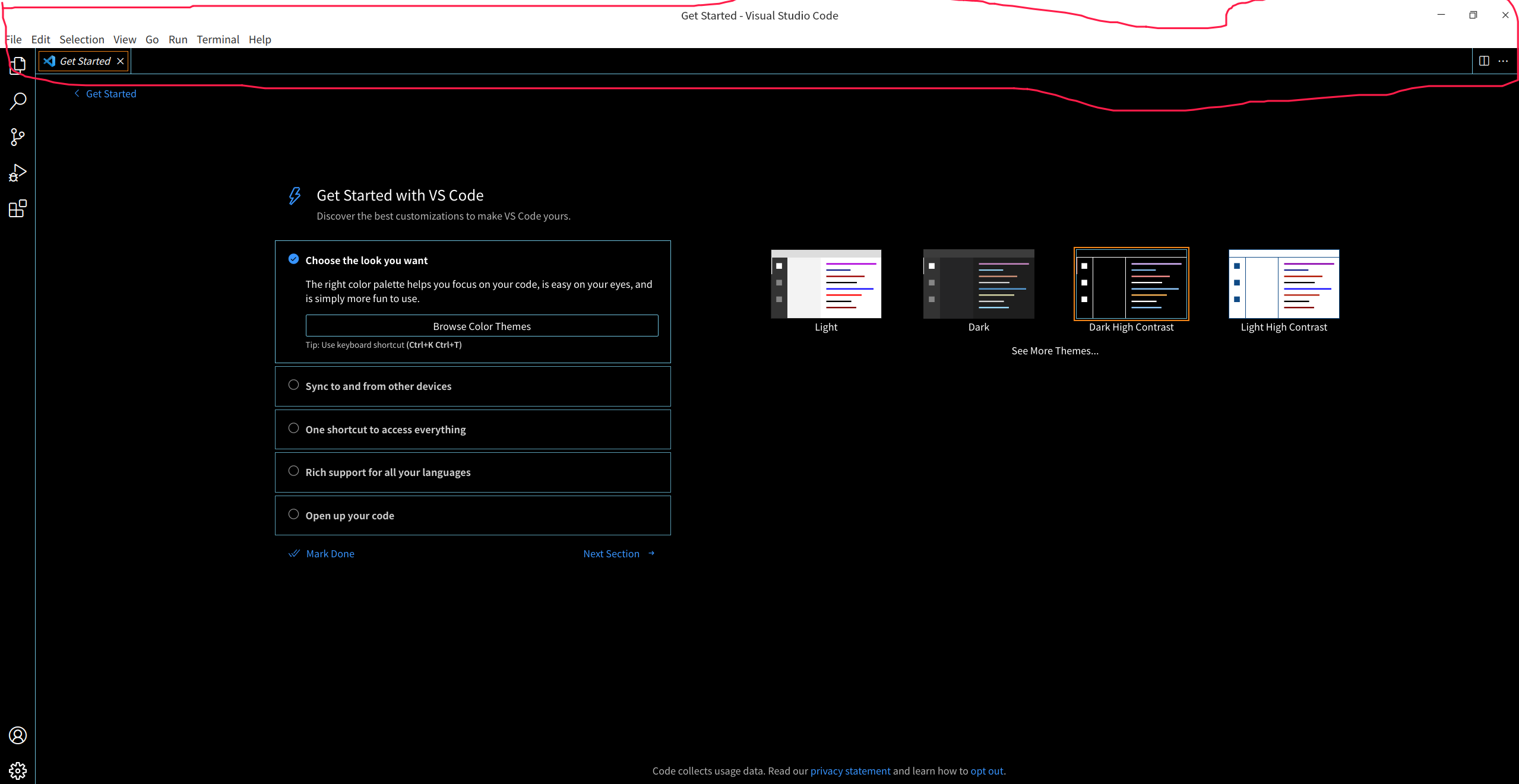This screenshot has height=784, width=1519.
Task: Open the Extensions view icon
Action: point(18,209)
